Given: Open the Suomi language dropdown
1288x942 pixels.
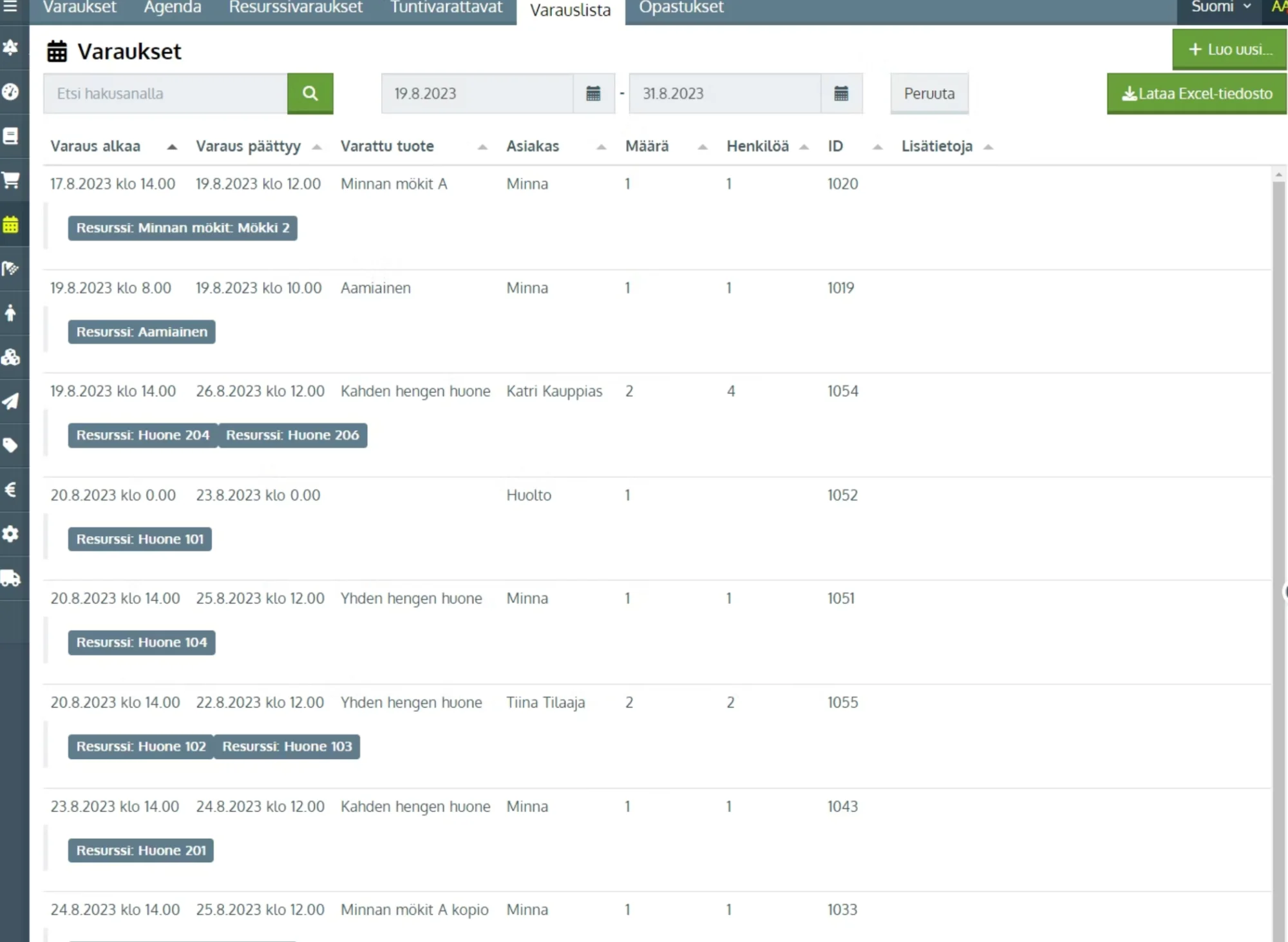Looking at the screenshot, I should tap(1220, 7).
